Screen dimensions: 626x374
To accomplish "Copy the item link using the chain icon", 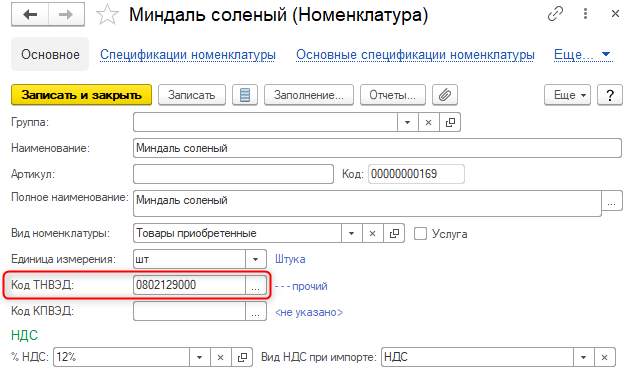I will click(555, 14).
